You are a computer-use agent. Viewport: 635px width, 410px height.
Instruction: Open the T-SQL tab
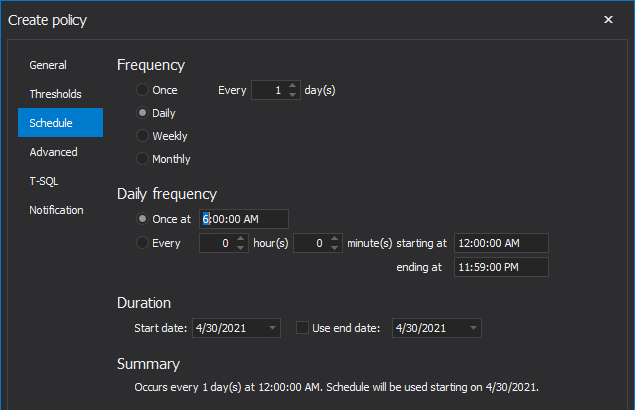coord(44,181)
